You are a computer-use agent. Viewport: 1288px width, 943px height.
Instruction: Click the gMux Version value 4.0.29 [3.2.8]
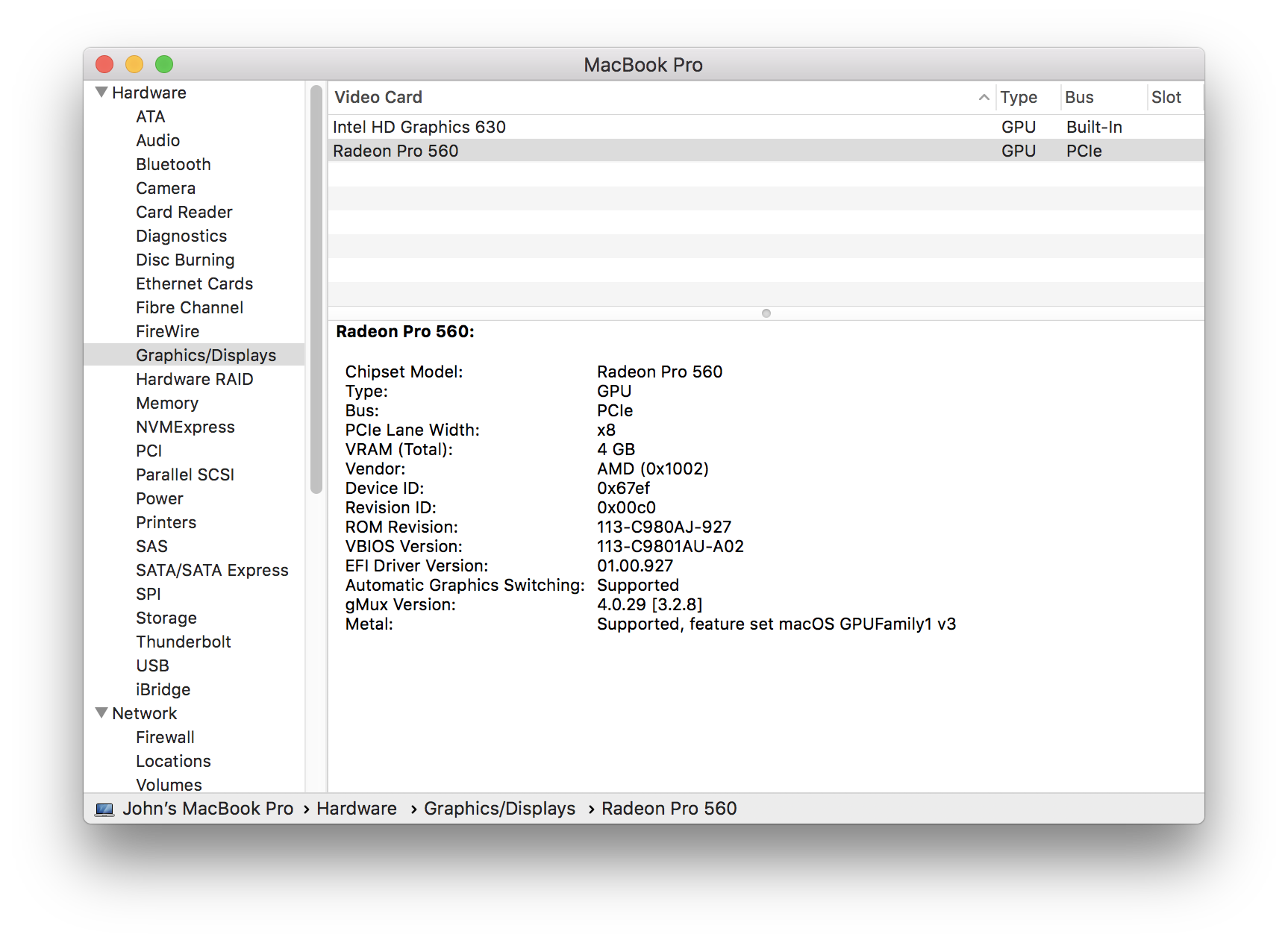point(650,604)
